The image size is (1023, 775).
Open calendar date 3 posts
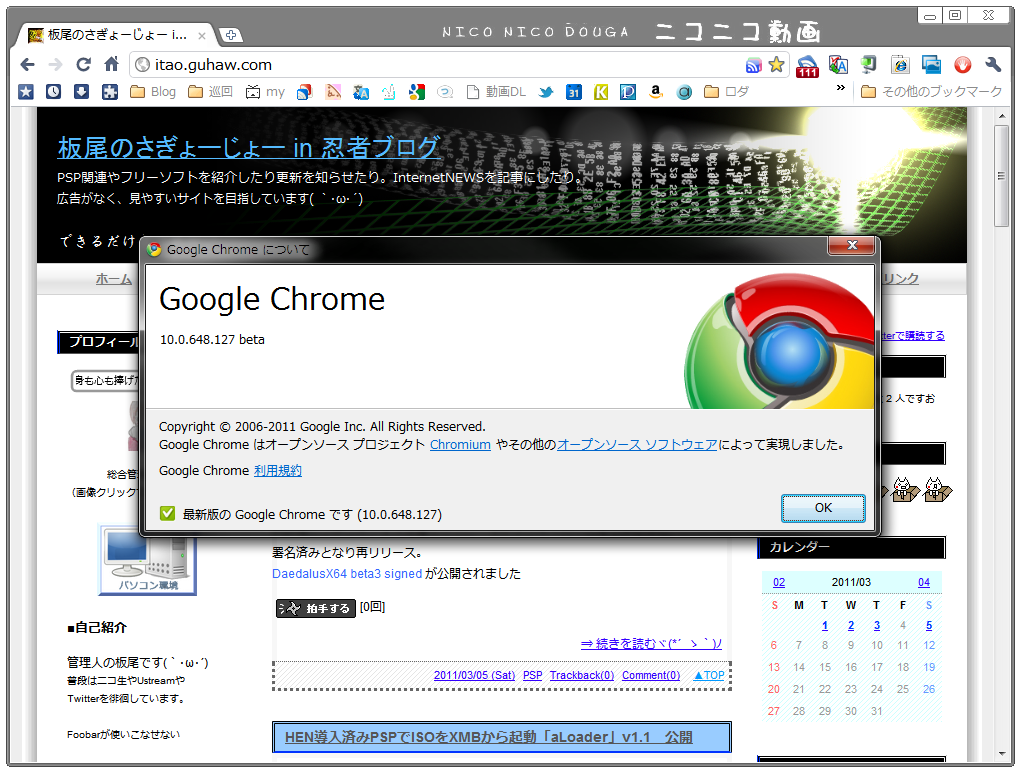coord(877,626)
